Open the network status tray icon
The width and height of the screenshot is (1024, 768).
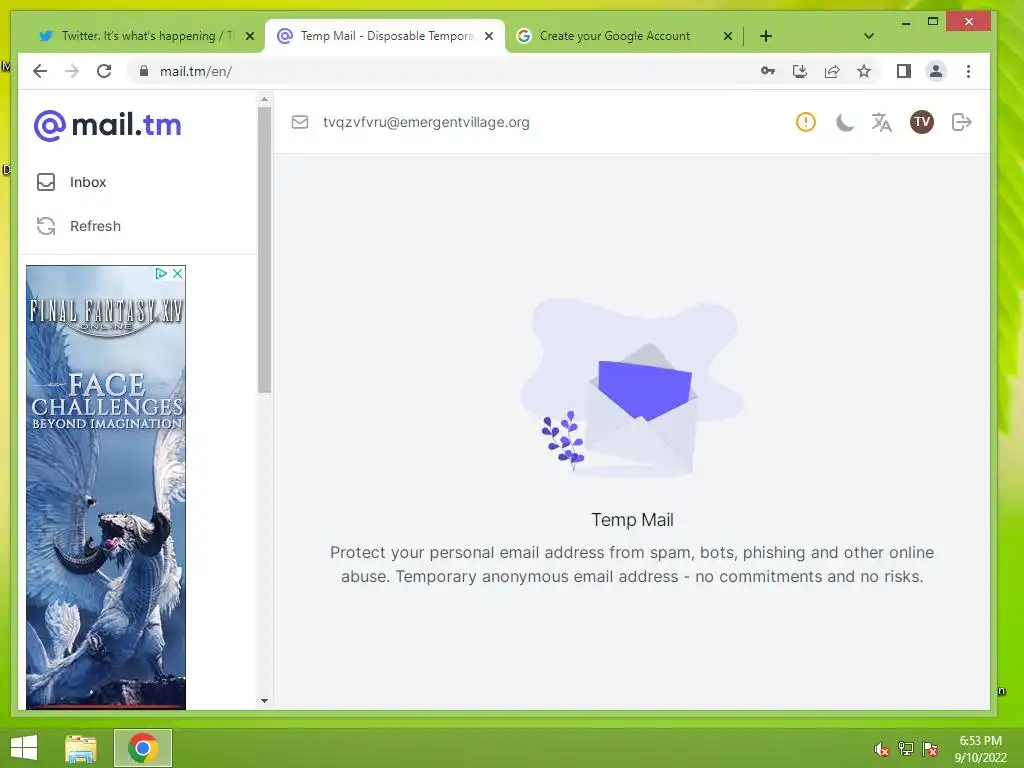coord(906,749)
